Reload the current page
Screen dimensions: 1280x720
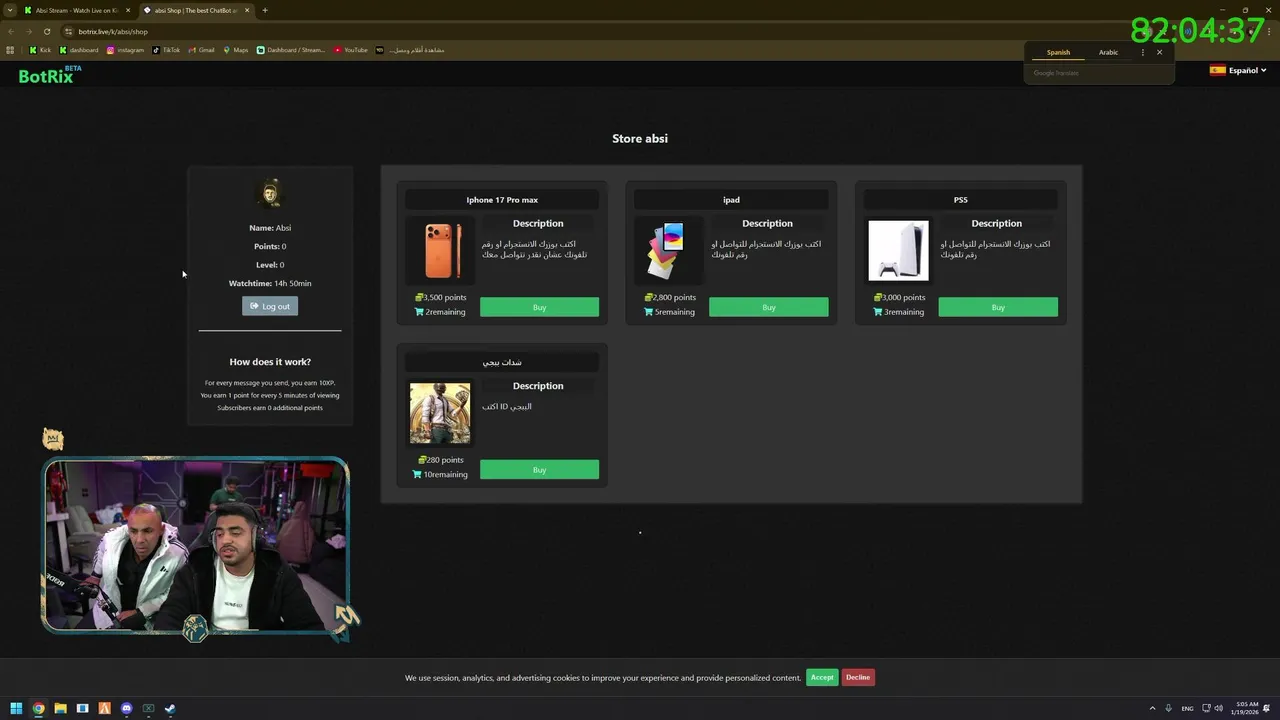47,31
